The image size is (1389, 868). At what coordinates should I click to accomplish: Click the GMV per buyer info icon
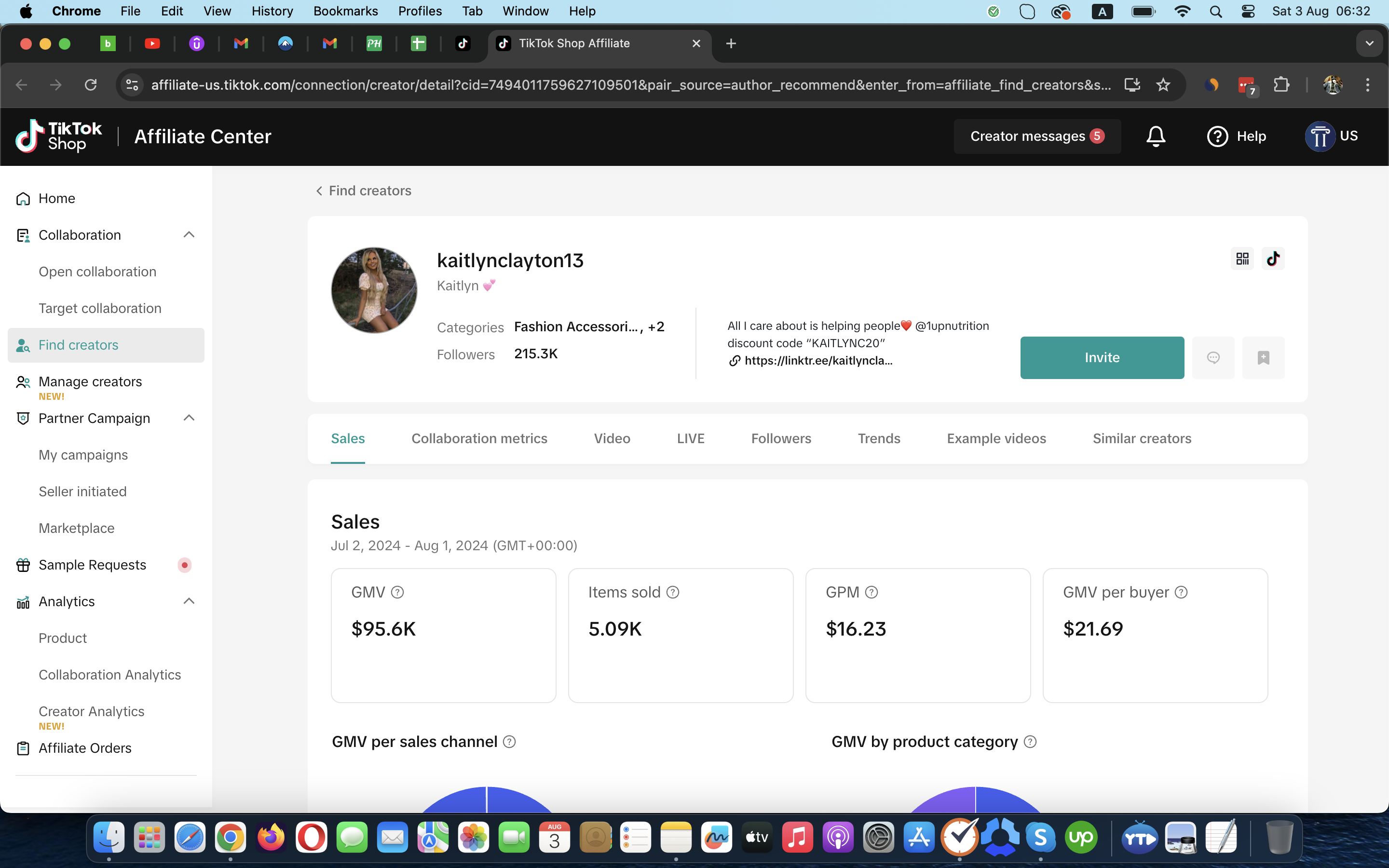(1181, 592)
